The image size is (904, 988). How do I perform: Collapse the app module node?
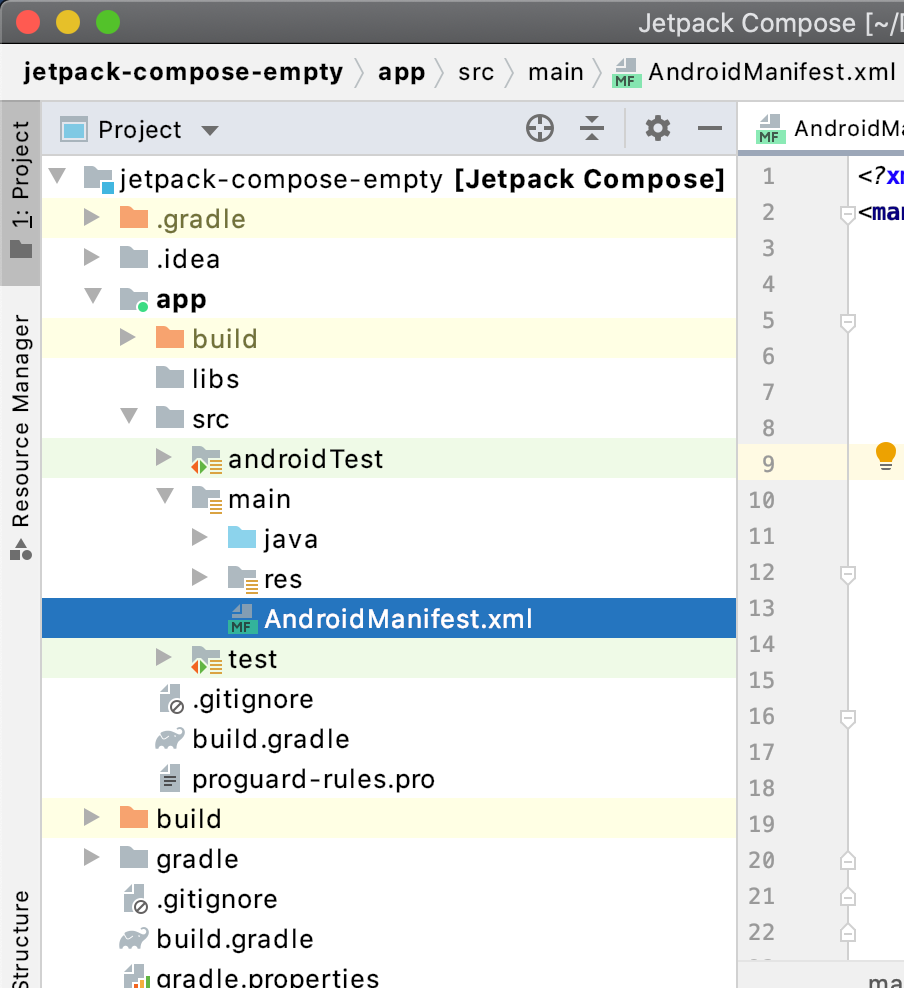pos(93,296)
